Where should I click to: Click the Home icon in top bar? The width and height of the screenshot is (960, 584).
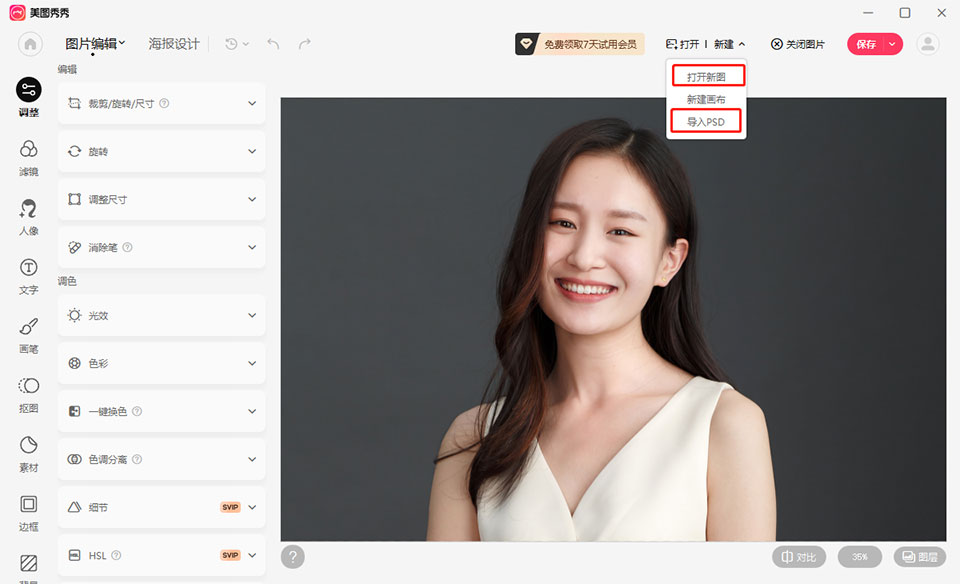click(31, 44)
